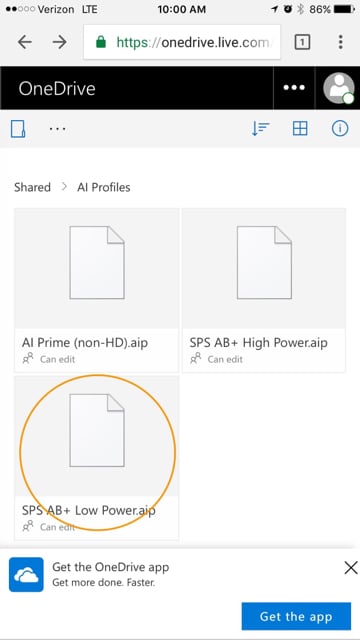Click the Get the app button
360x640 pixels.
pos(296,616)
